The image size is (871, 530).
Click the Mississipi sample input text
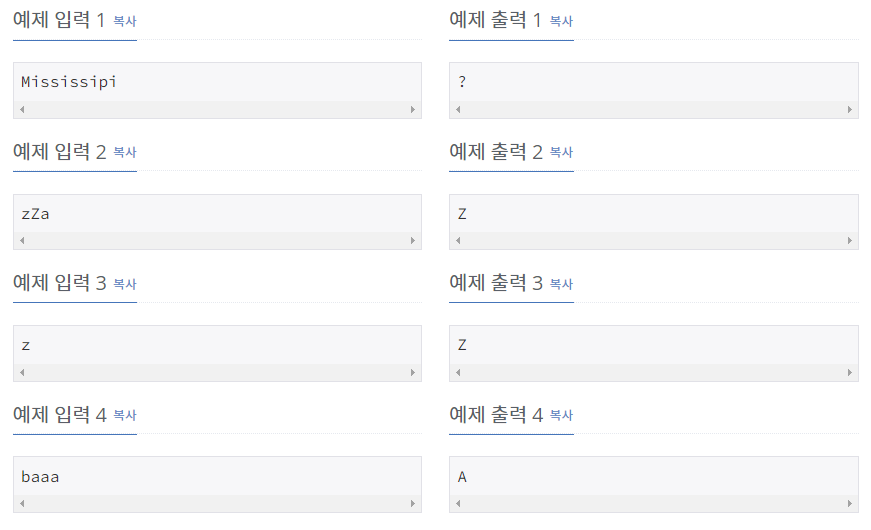point(69,82)
